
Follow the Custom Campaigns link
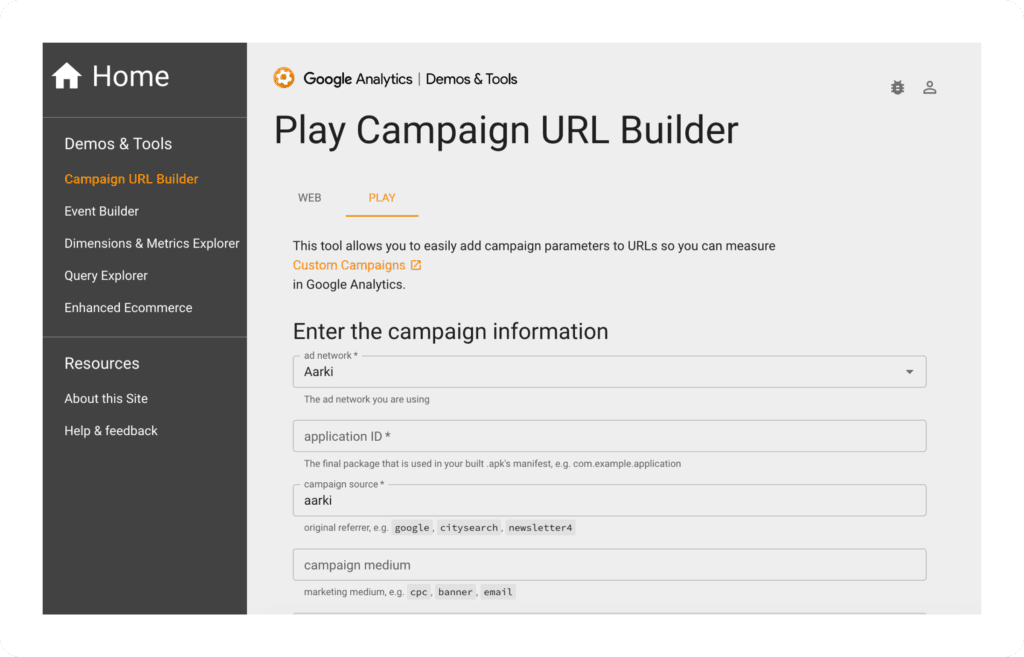point(349,266)
